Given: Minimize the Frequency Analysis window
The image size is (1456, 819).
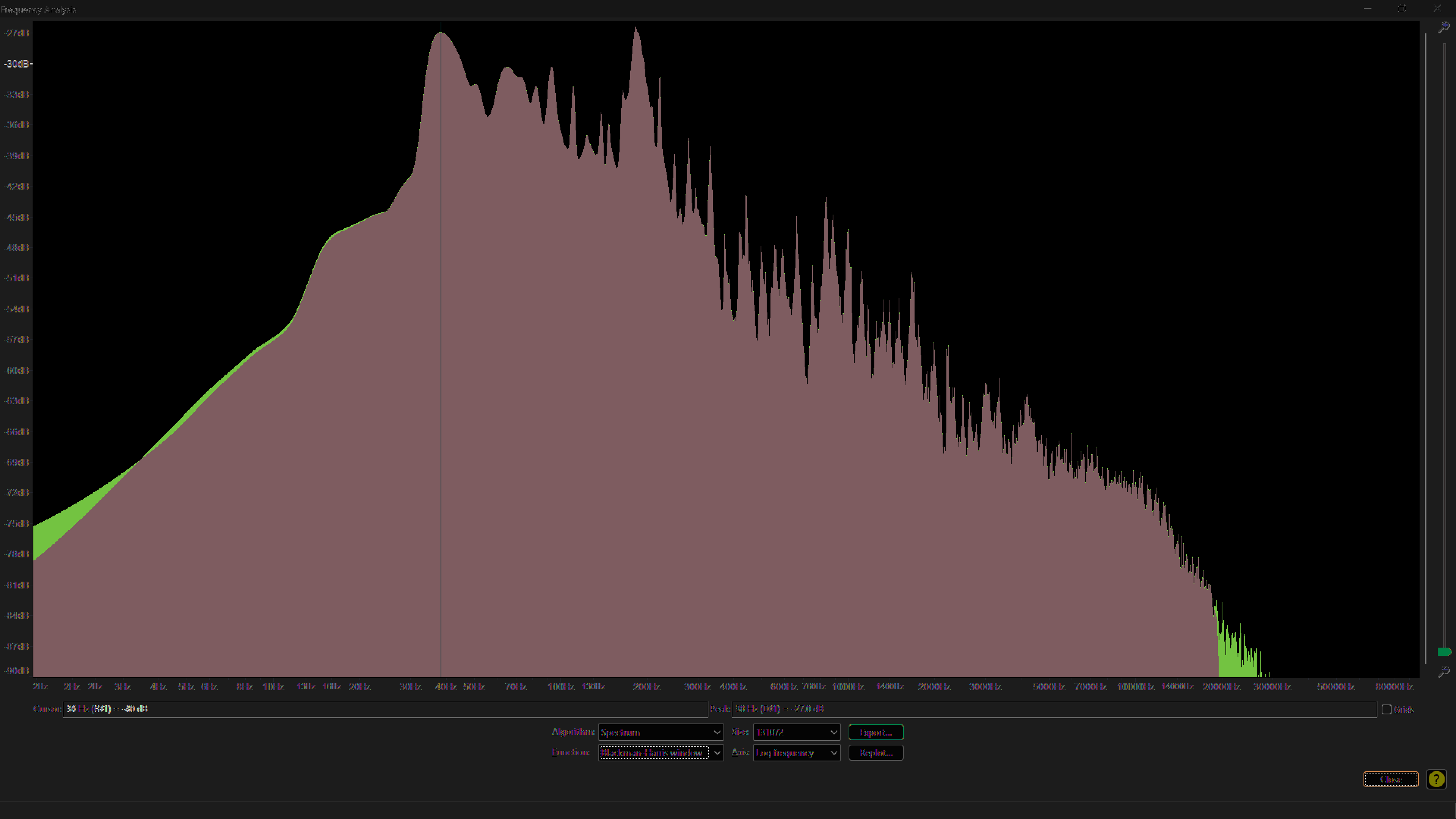Looking at the screenshot, I should click(1367, 8).
